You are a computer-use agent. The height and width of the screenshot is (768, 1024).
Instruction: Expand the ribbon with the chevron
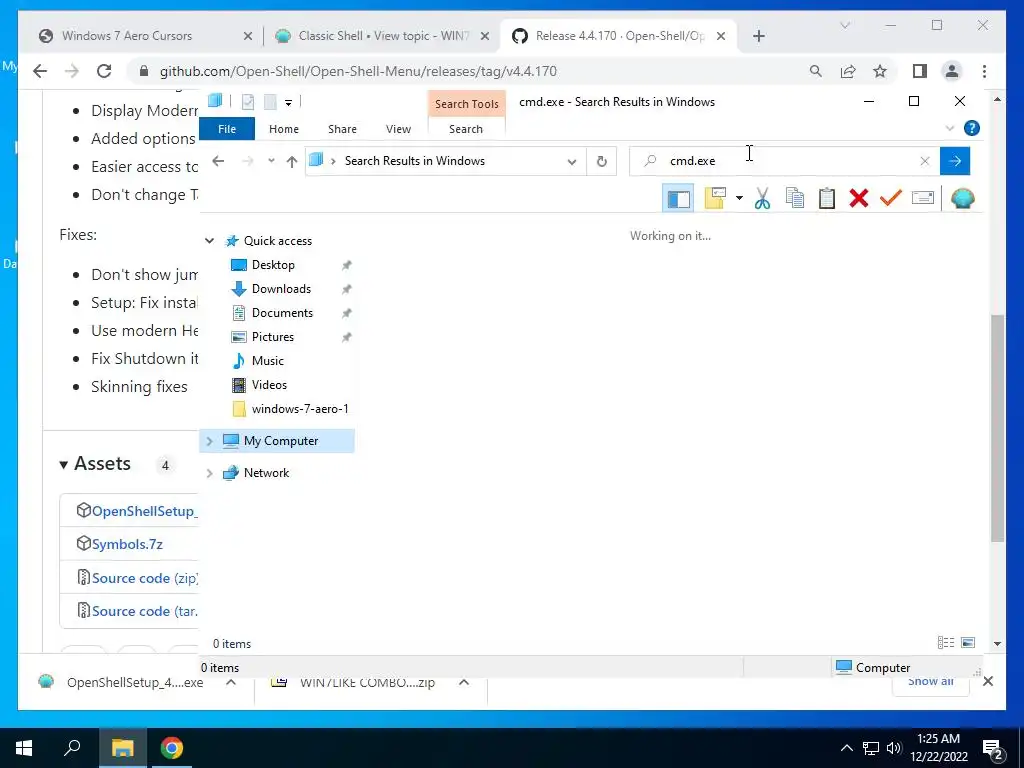point(950,128)
